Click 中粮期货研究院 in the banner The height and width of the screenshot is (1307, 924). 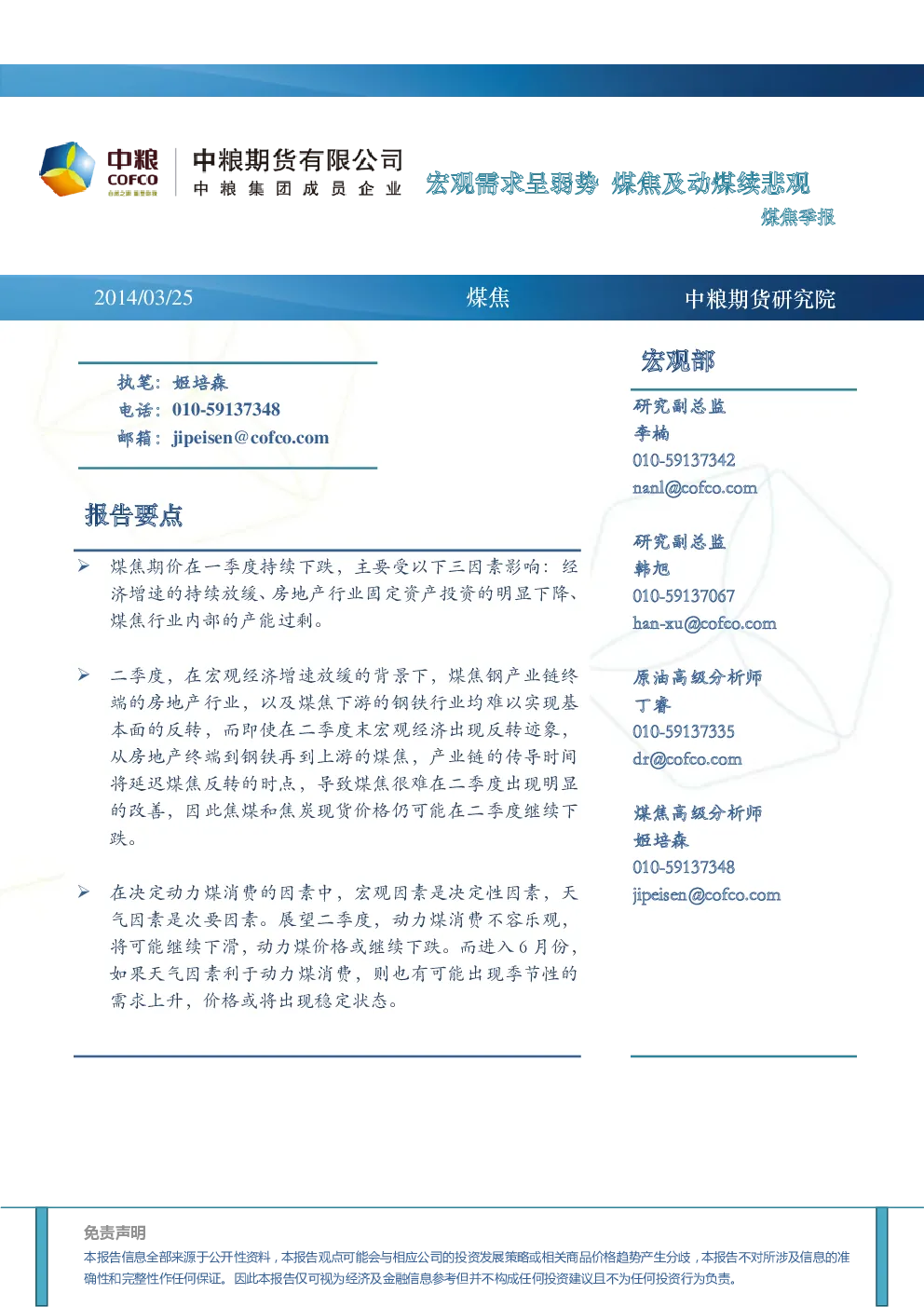[x=760, y=299]
